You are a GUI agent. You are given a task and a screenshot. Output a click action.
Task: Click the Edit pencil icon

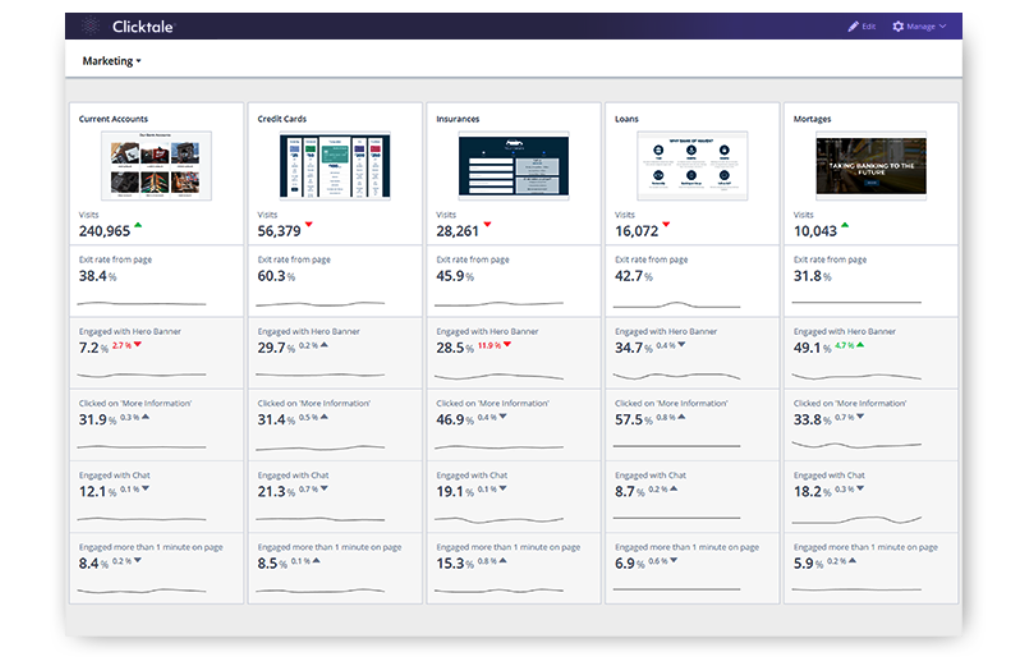coord(853,26)
